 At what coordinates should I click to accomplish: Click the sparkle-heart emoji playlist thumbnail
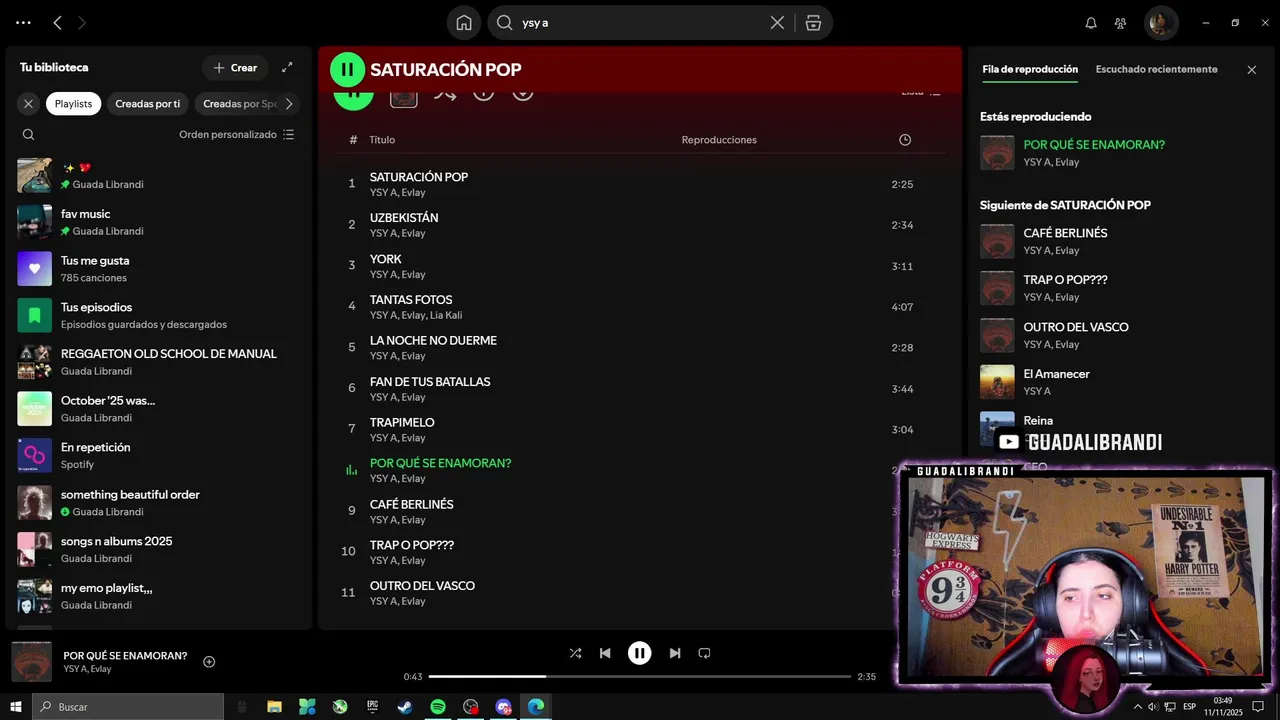tap(35, 175)
